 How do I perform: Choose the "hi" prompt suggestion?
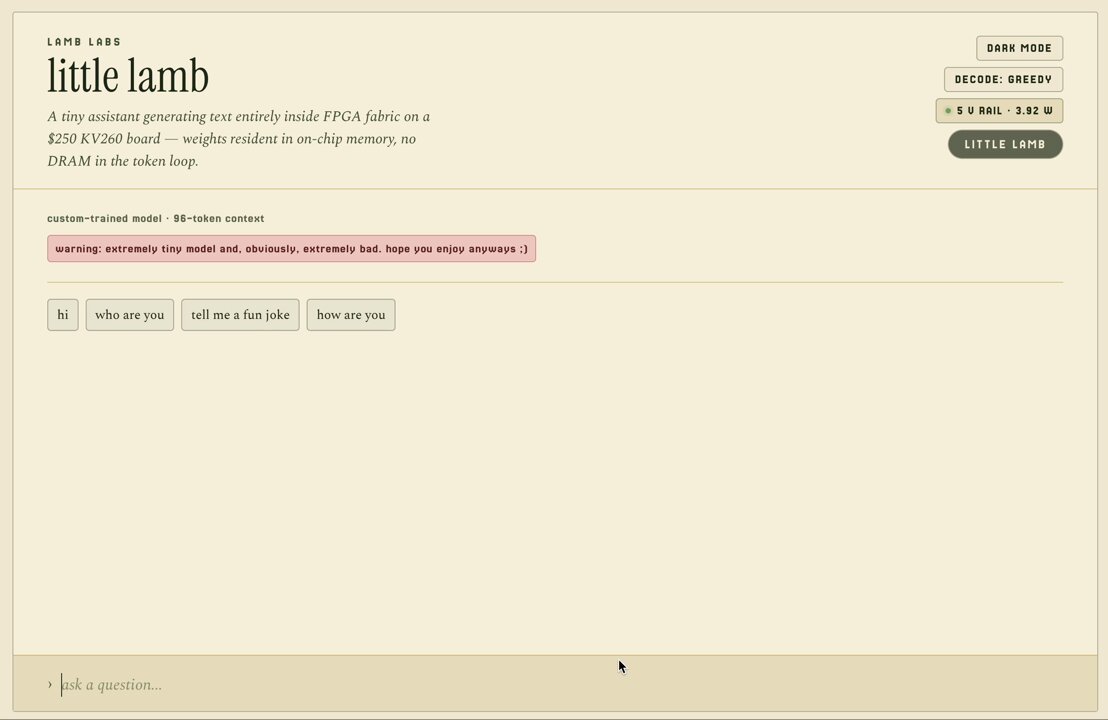tap(63, 314)
